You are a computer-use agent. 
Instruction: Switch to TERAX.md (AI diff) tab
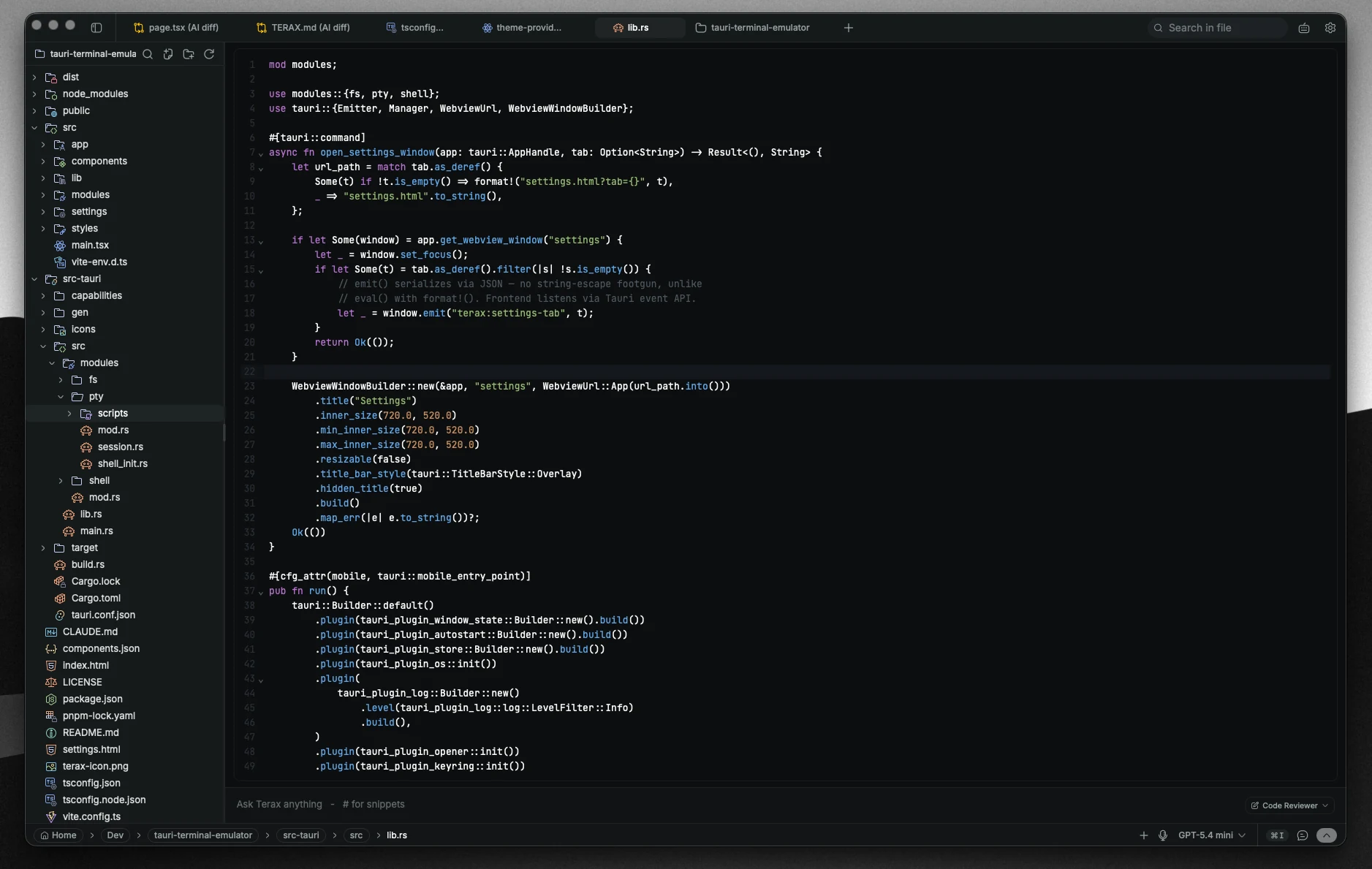coord(303,28)
